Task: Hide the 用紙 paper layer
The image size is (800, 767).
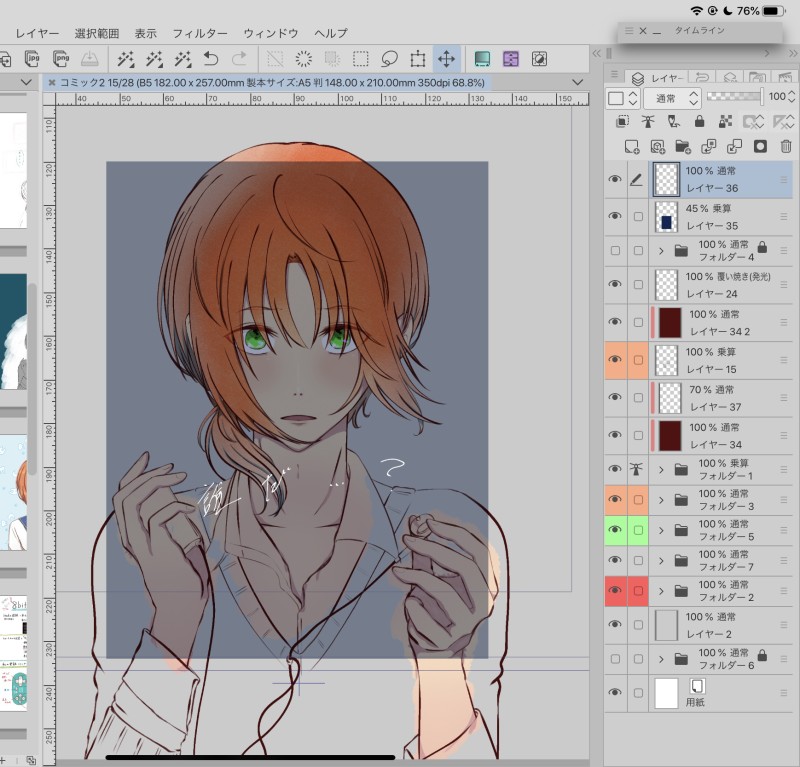Action: pos(615,692)
